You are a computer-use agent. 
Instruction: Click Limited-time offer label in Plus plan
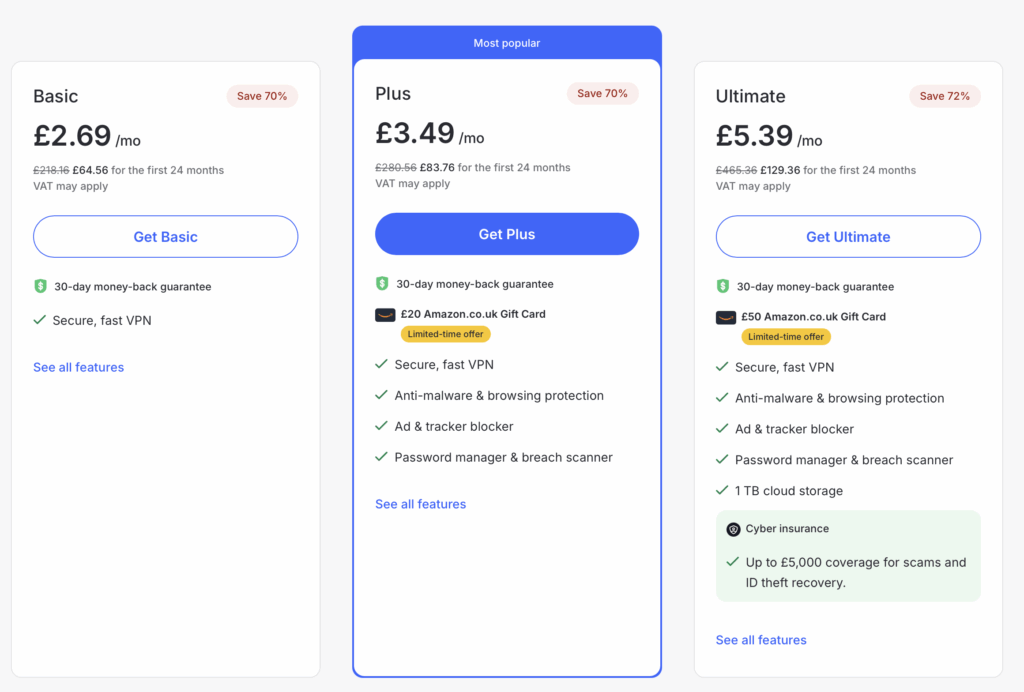[446, 334]
